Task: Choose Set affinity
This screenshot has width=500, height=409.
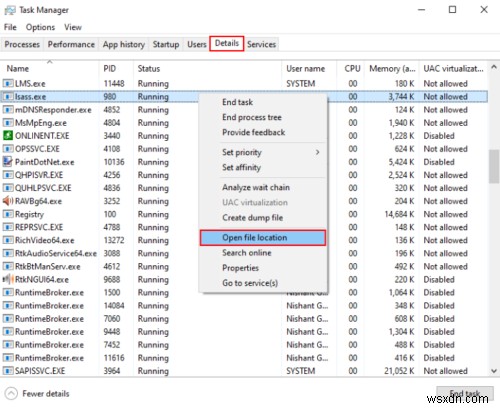Action: (263, 167)
